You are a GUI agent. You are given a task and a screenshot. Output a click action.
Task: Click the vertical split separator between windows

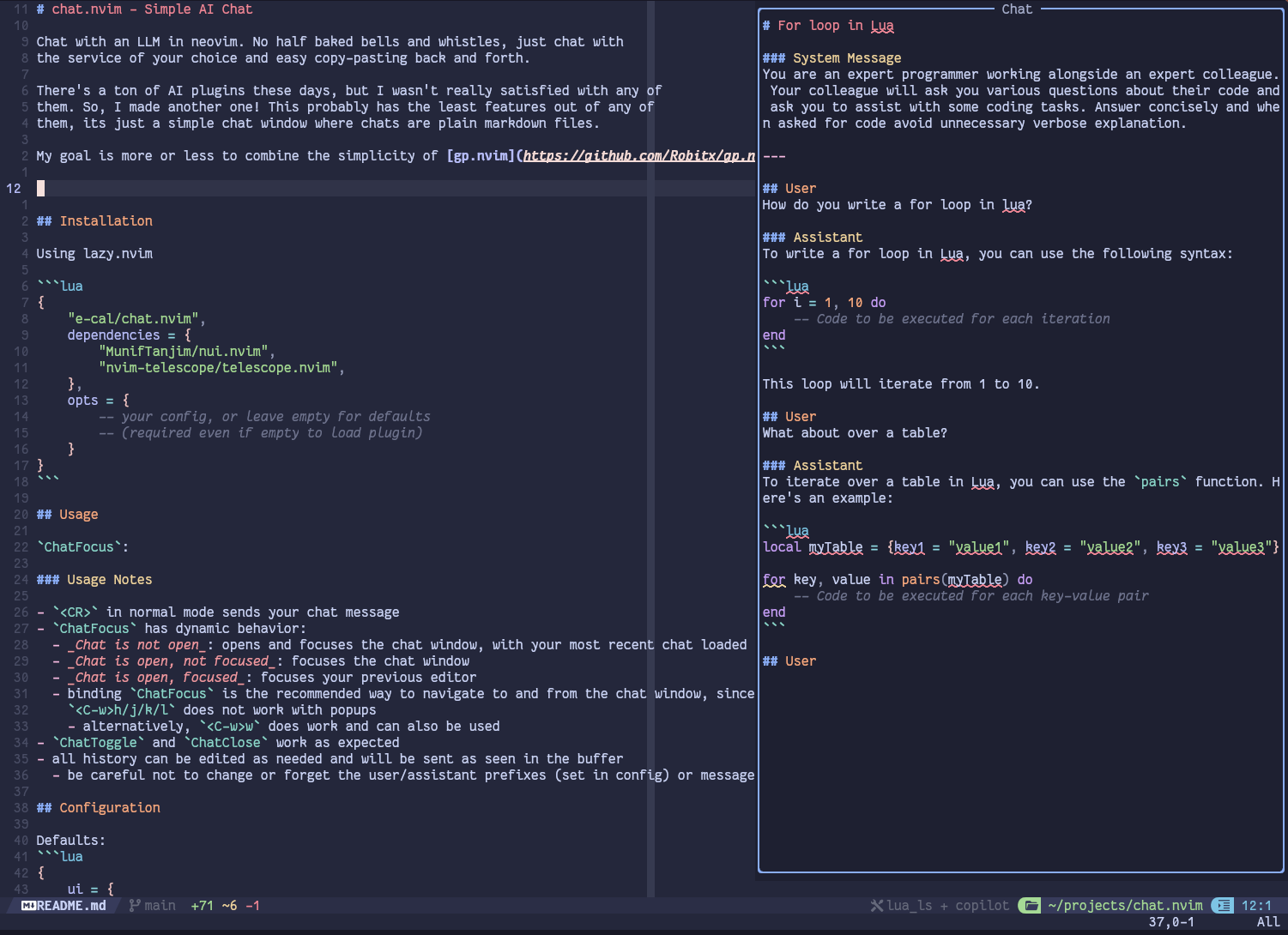tap(650, 449)
